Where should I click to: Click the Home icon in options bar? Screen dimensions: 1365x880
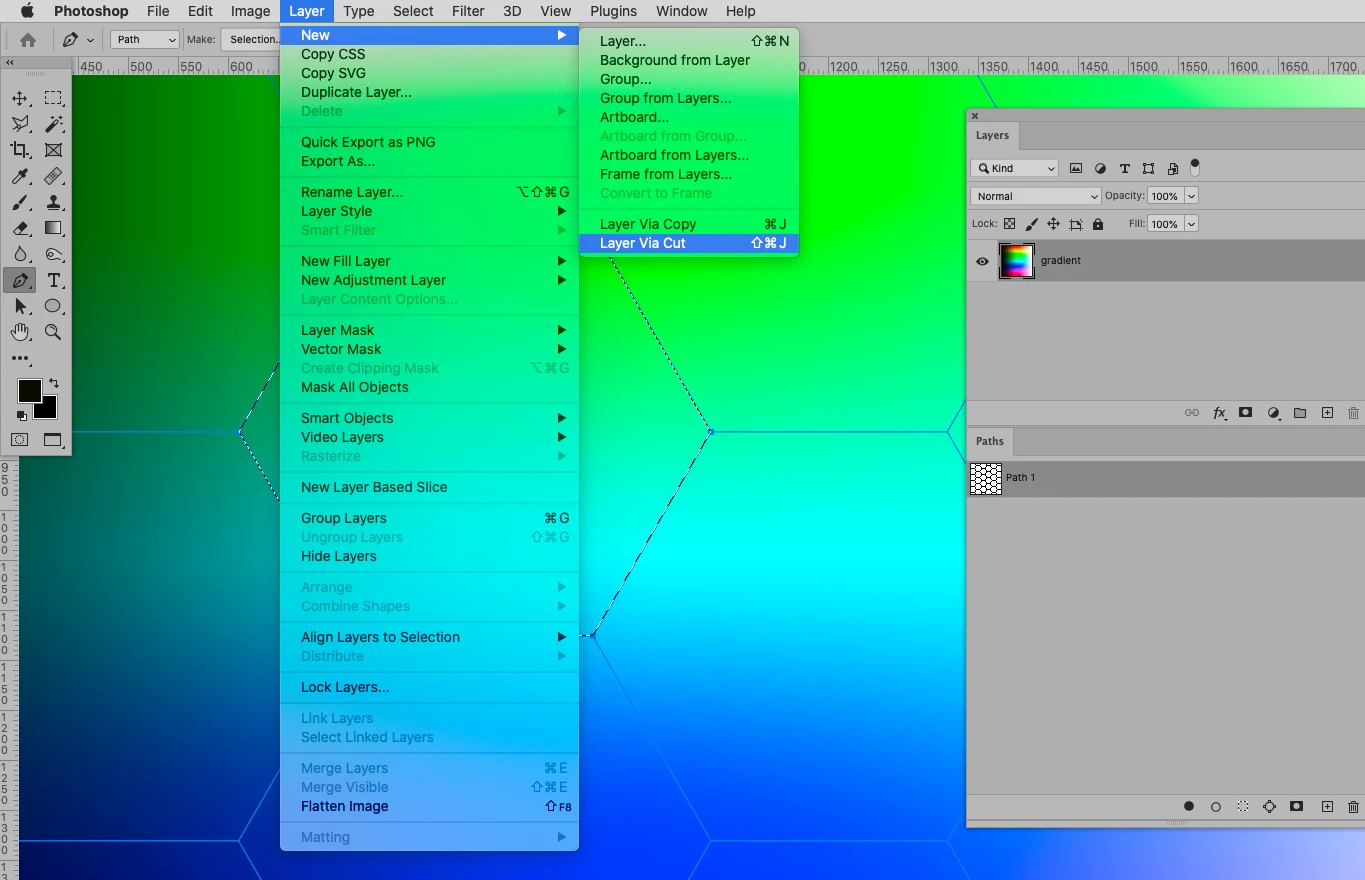click(x=28, y=40)
